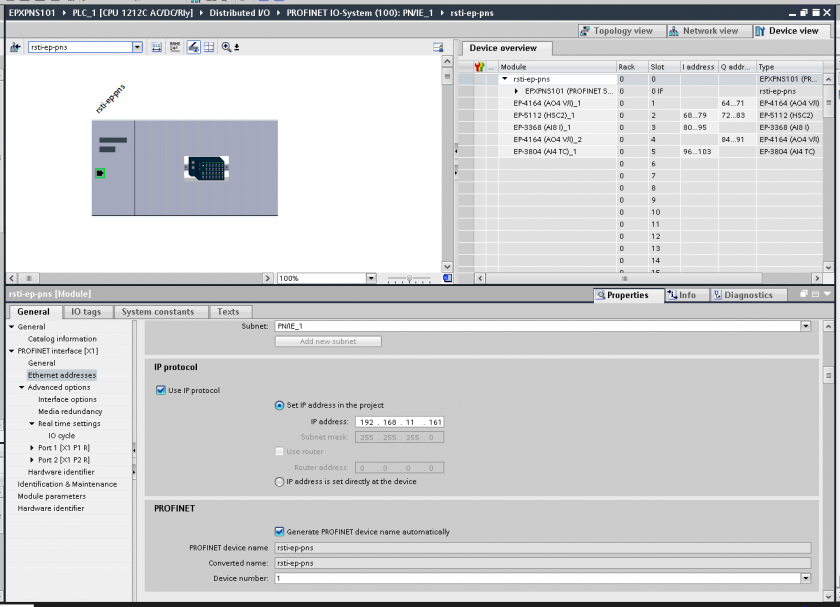
Task: Switch to Network view tab
Action: [x=709, y=31]
